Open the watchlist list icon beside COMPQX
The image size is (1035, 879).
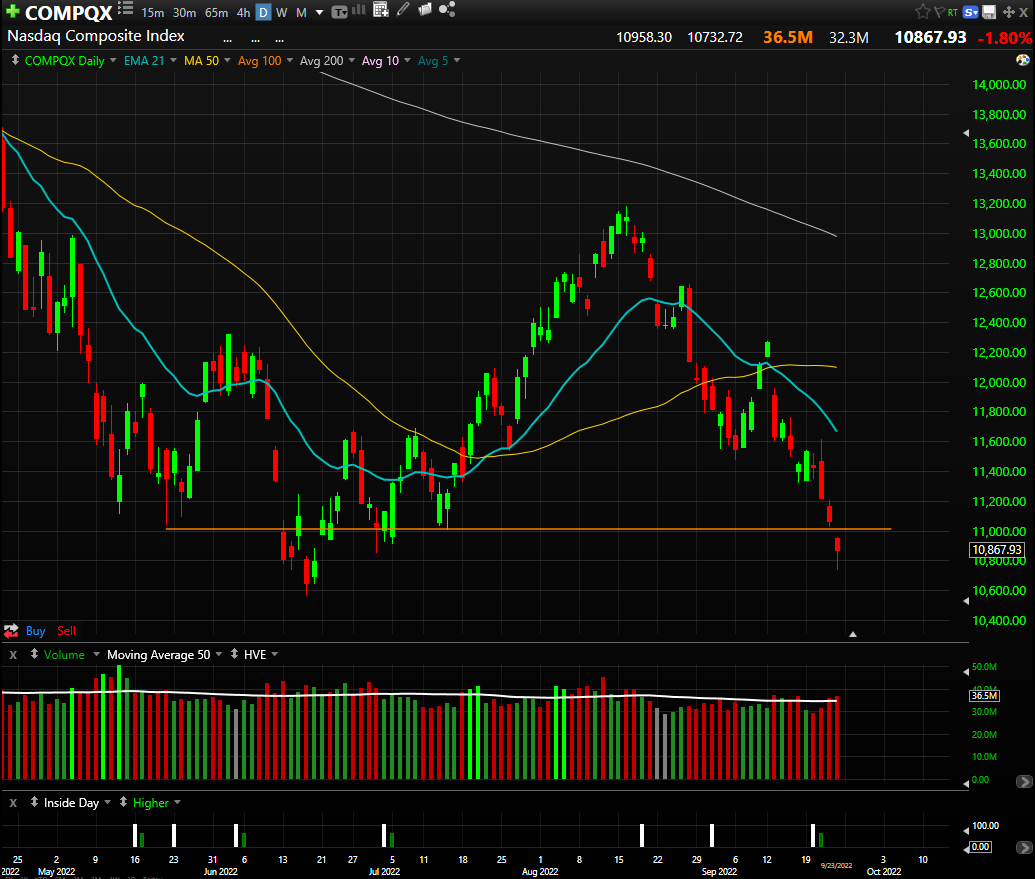click(x=125, y=9)
